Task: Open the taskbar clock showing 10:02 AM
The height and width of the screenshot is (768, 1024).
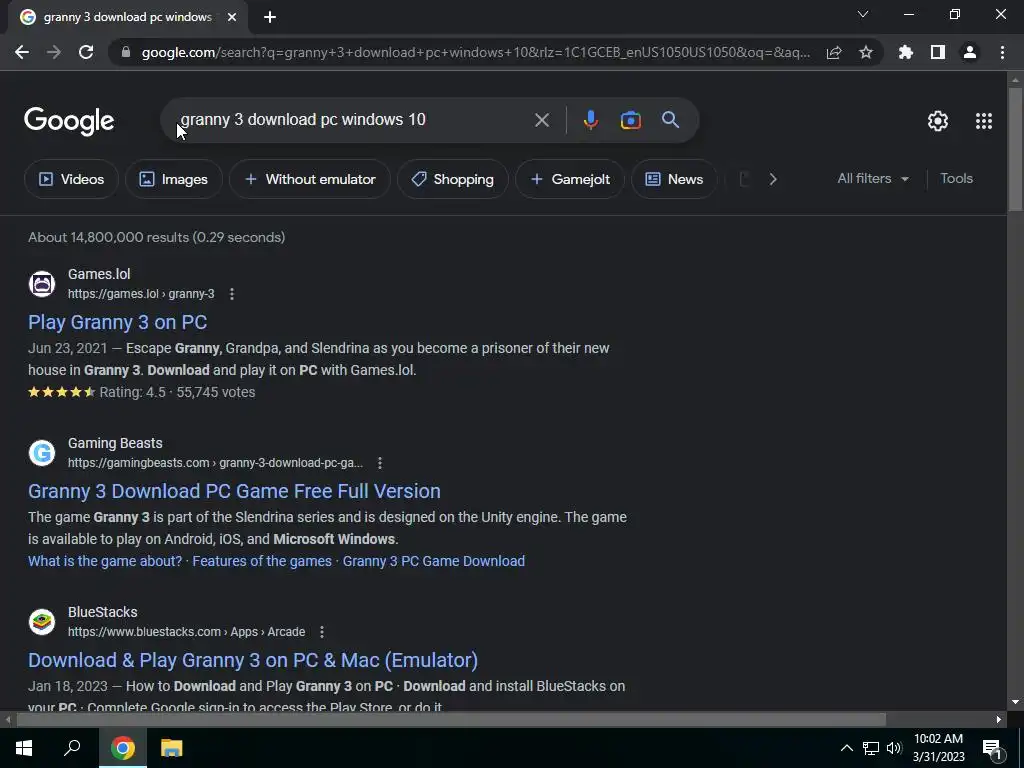Action: pos(938,748)
